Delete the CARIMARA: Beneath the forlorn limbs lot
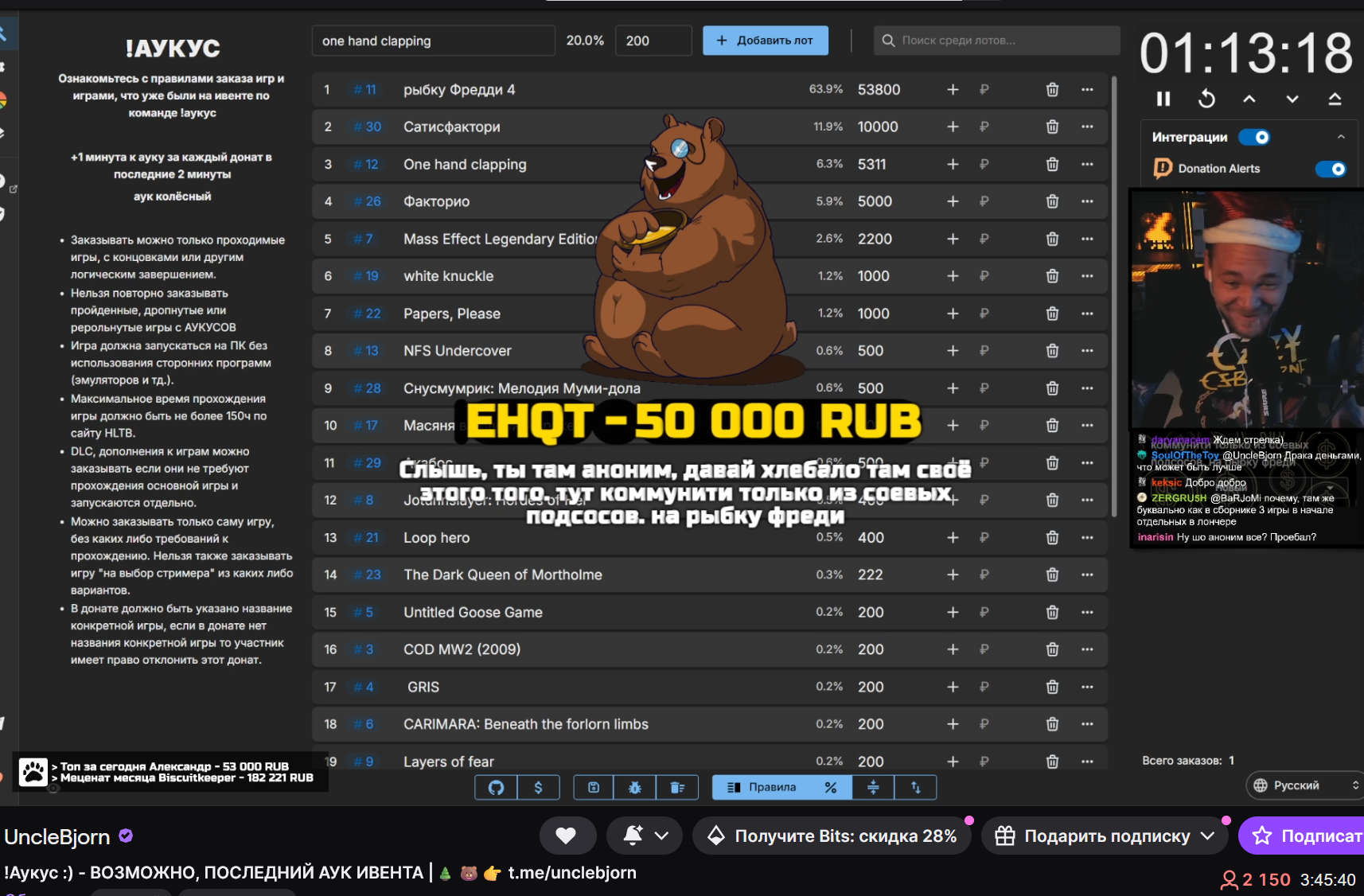 click(x=1052, y=724)
